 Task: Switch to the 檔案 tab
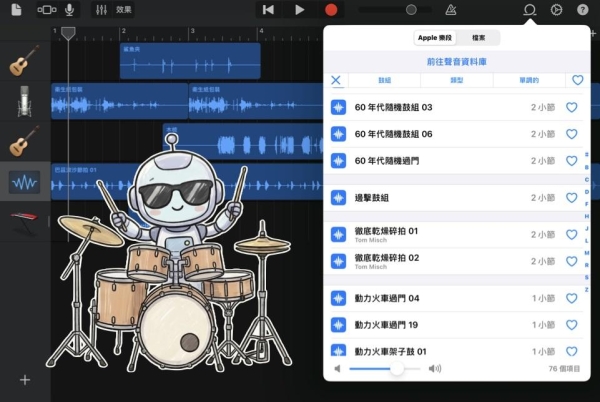478,38
